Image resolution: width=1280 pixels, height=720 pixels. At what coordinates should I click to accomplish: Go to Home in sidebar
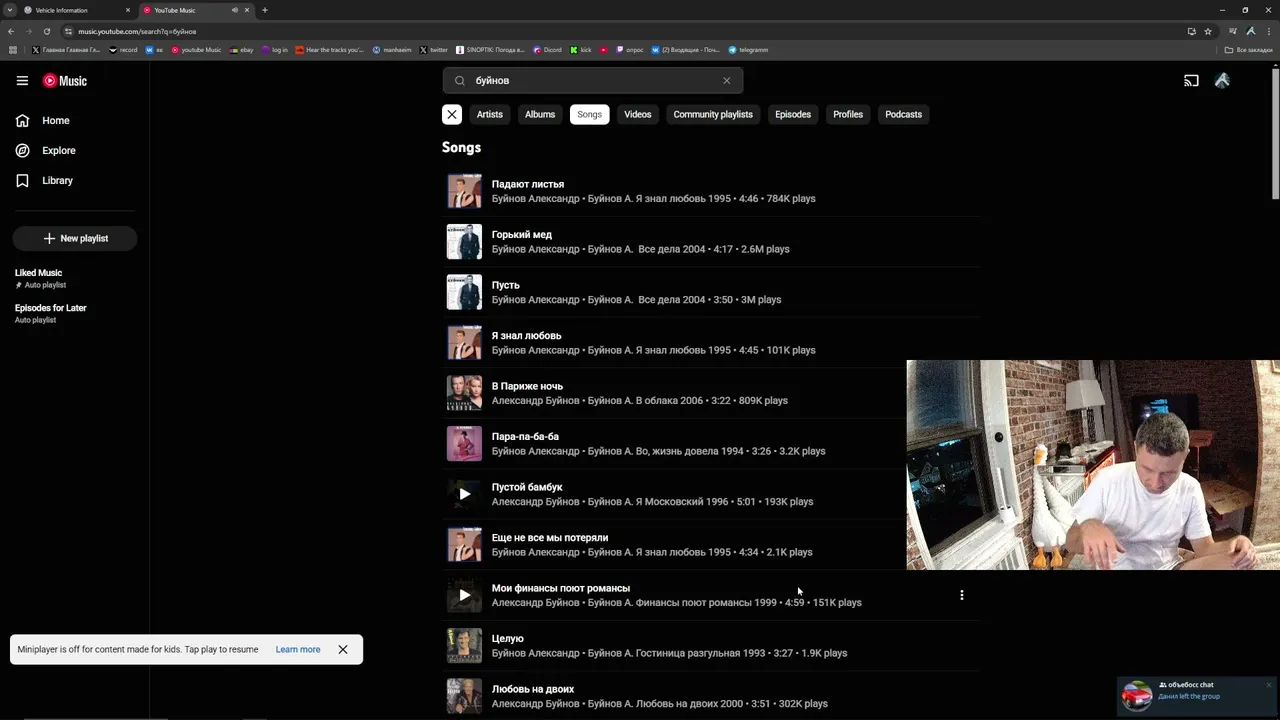tap(43, 120)
